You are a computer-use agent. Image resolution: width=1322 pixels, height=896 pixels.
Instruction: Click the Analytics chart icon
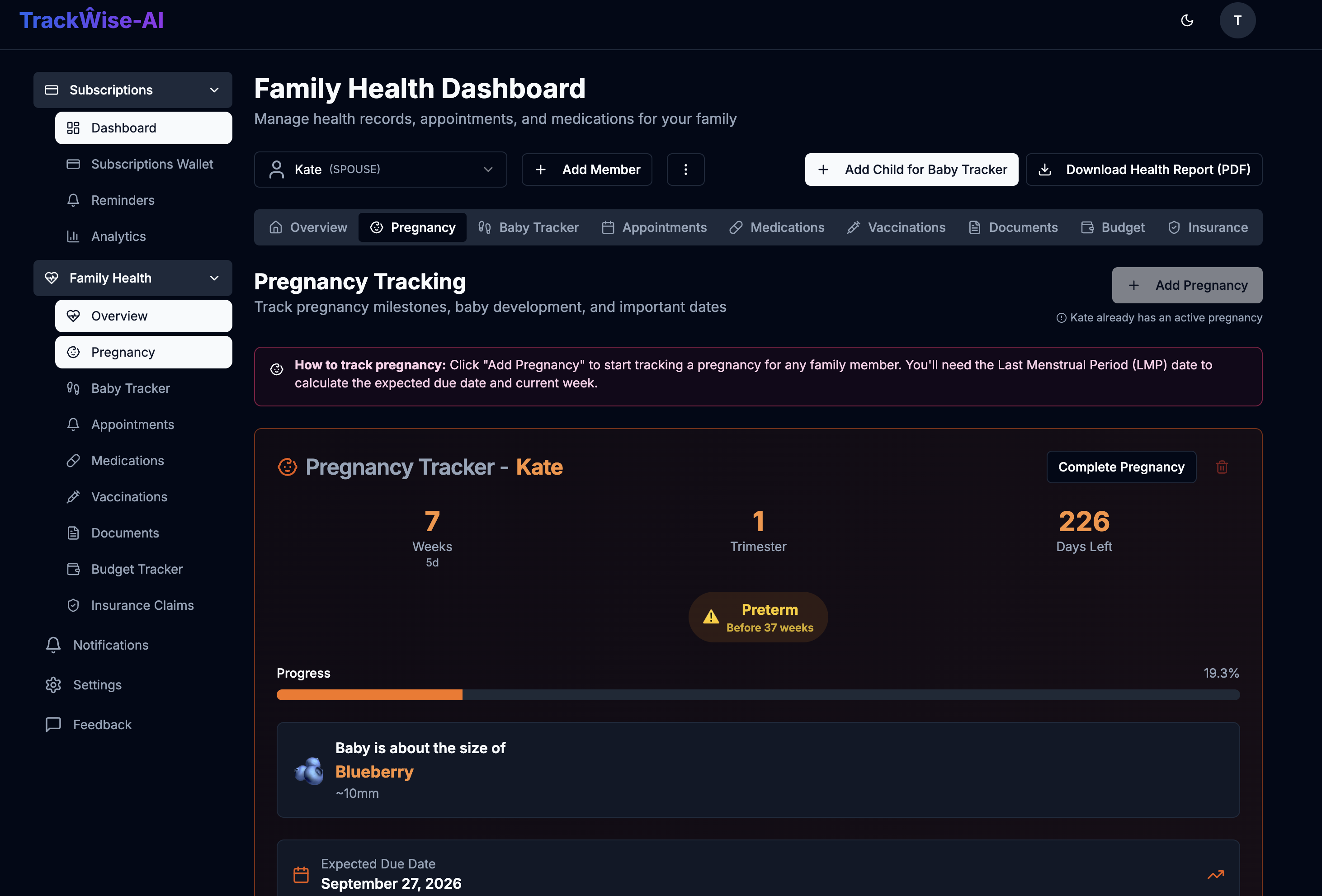[x=73, y=236]
